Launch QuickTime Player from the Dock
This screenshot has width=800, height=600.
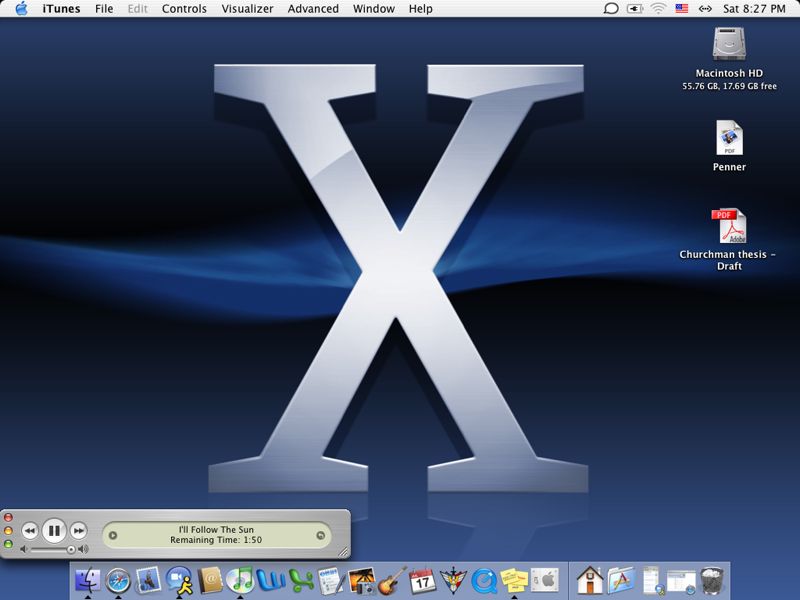(x=484, y=581)
